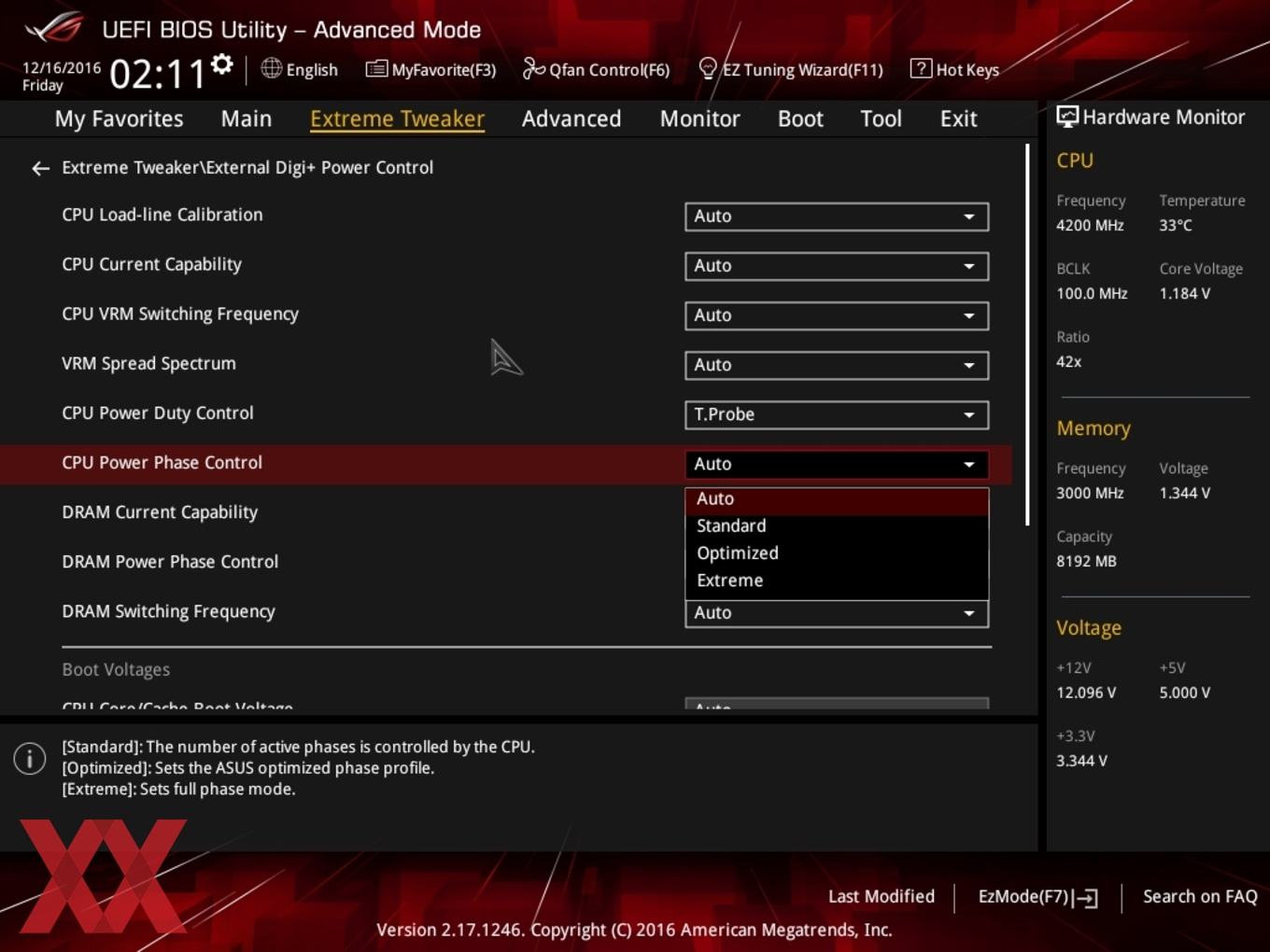Click the 02:11 clock display
1270x952 pixels.
click(x=157, y=74)
